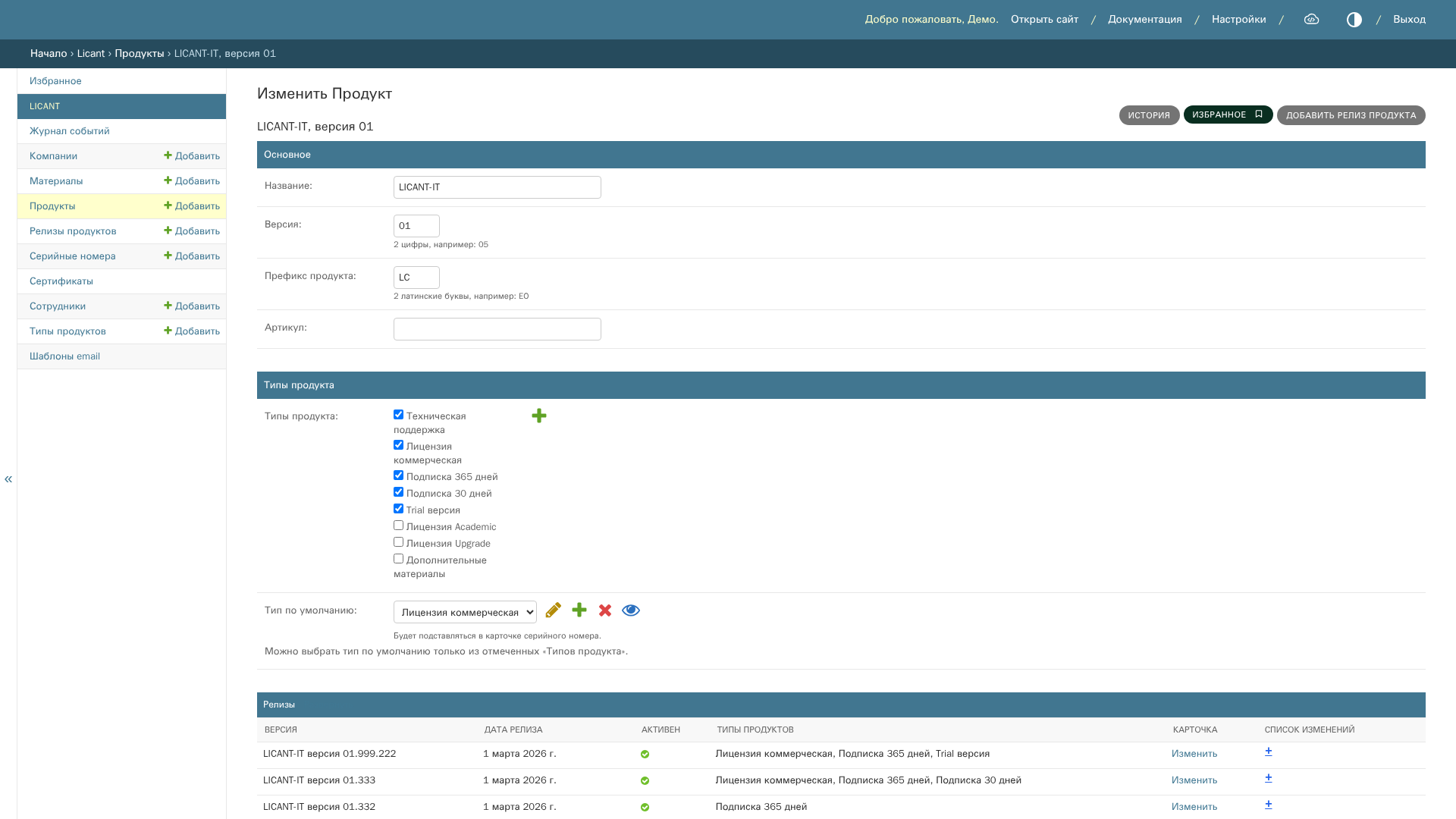Click the Добавить релиз продукта button
Image resolution: width=1456 pixels, height=819 pixels.
[x=1351, y=115]
